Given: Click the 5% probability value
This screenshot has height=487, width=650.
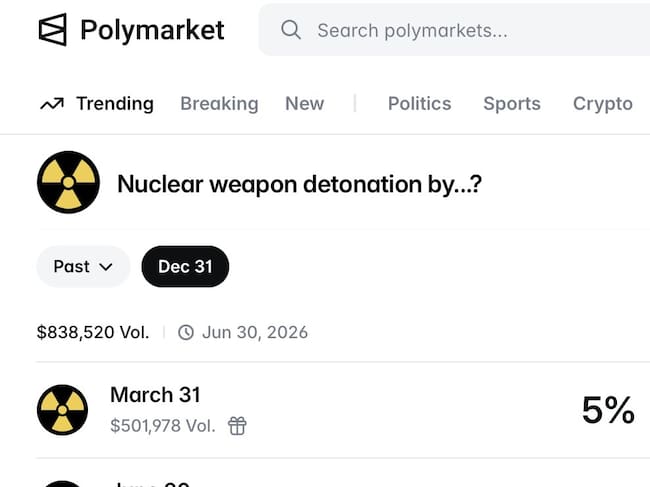Looking at the screenshot, I should click(x=608, y=410).
